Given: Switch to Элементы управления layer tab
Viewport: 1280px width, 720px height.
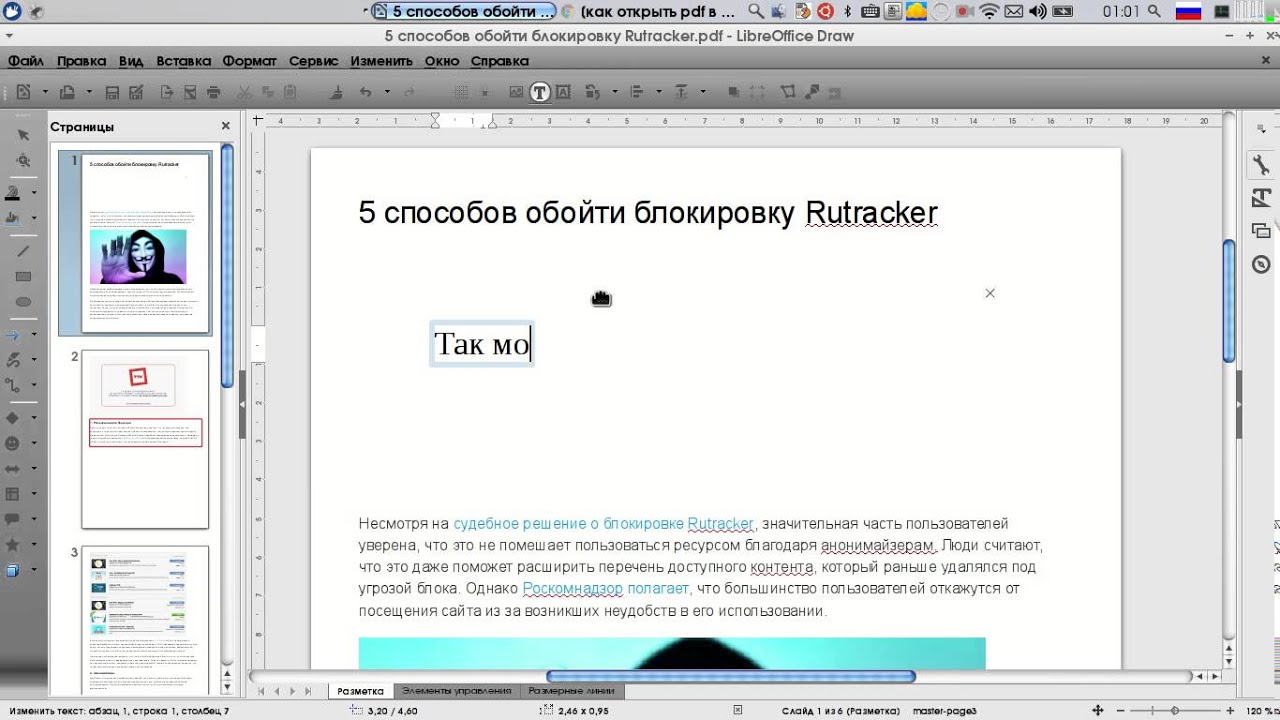Looking at the screenshot, I should 456,691.
